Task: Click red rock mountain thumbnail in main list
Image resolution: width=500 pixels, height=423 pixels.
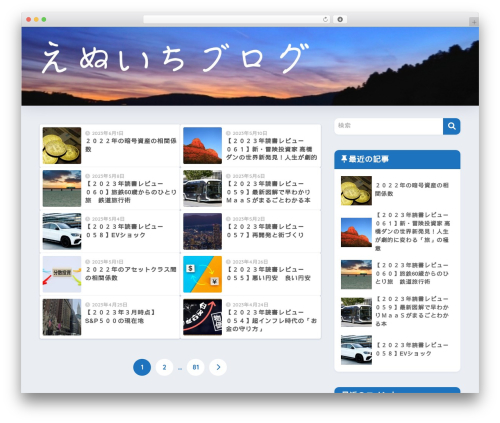Action: [202, 145]
